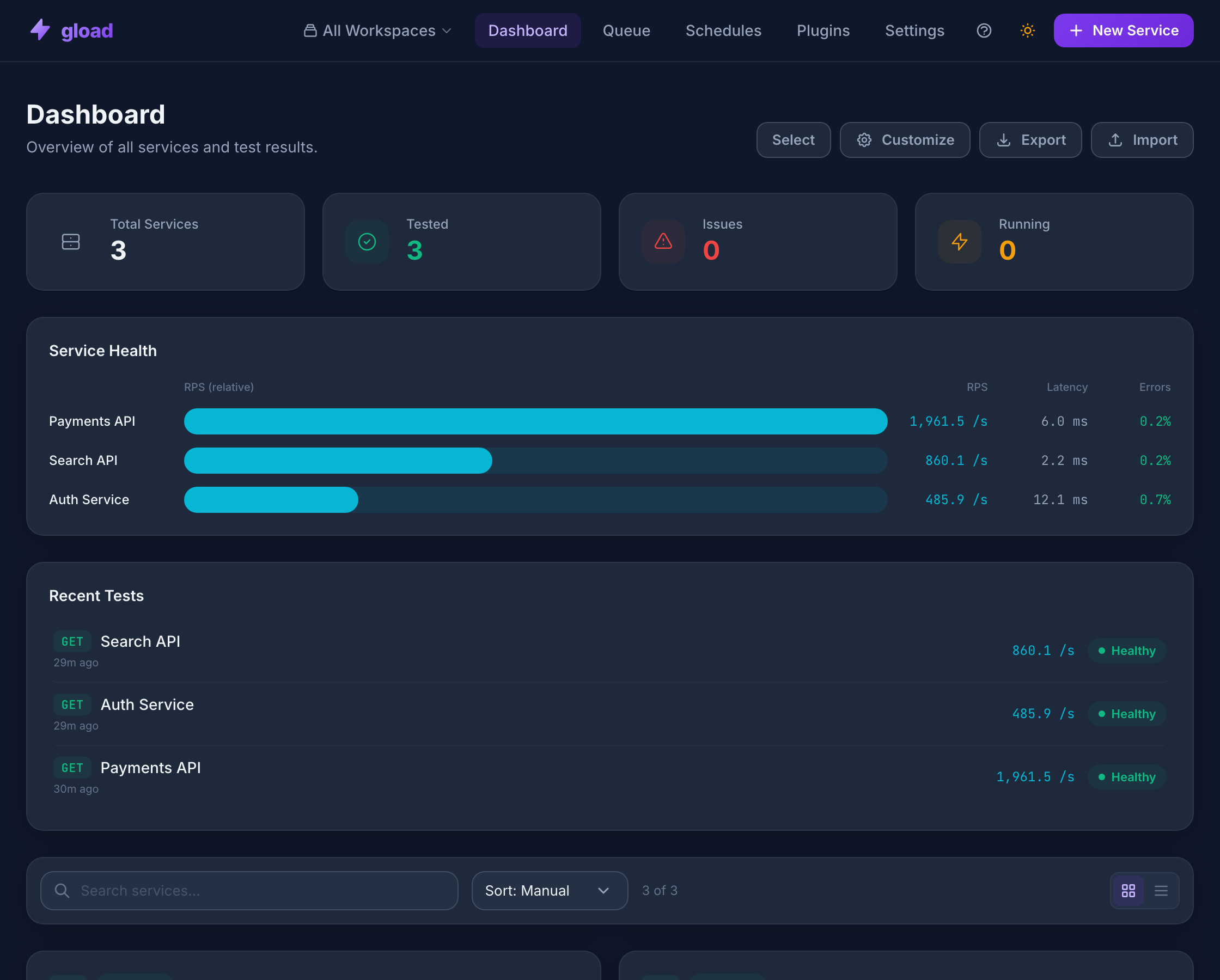Click Auth Service label in Service Health

[x=89, y=500]
